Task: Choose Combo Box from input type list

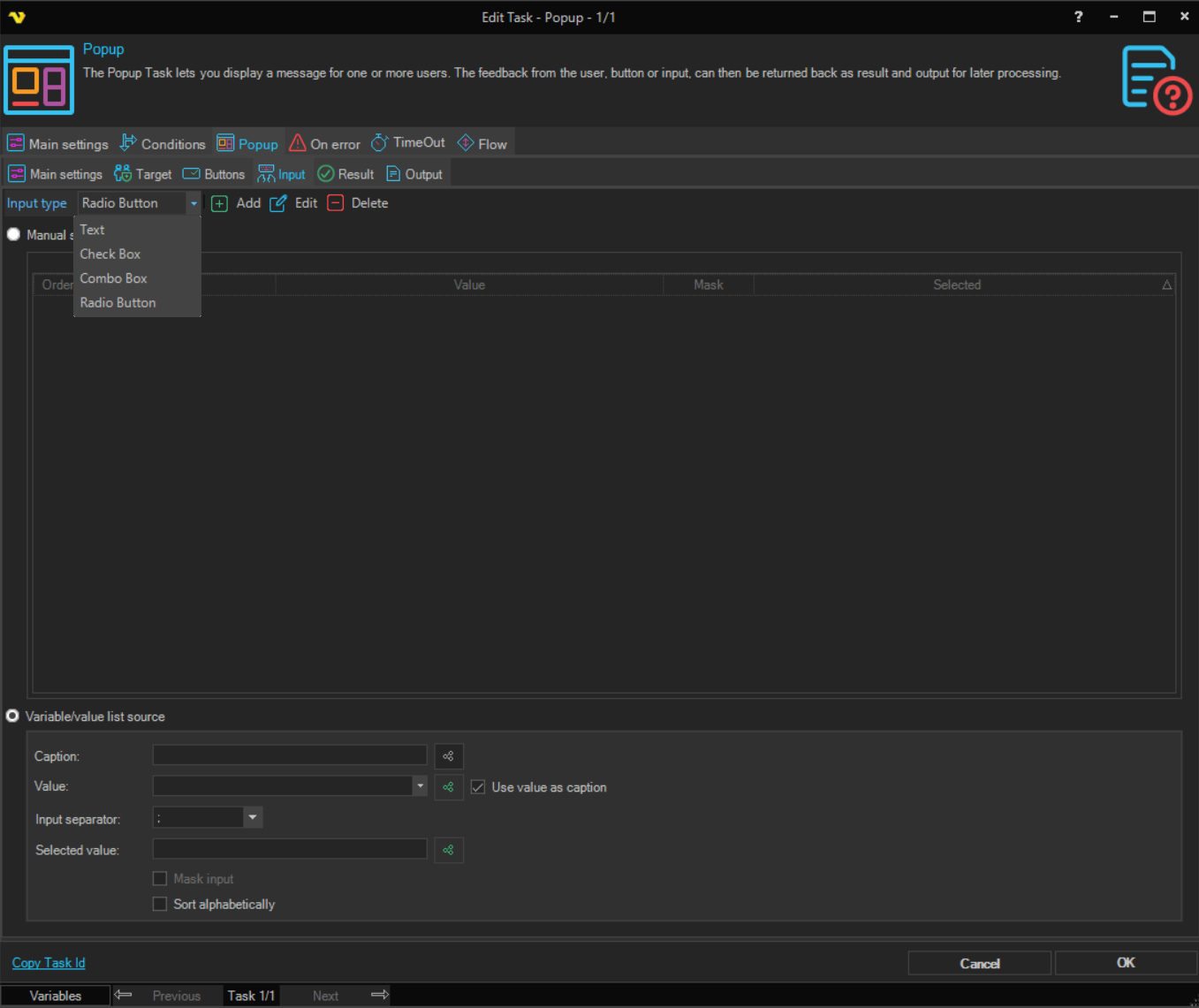Action: tap(113, 278)
